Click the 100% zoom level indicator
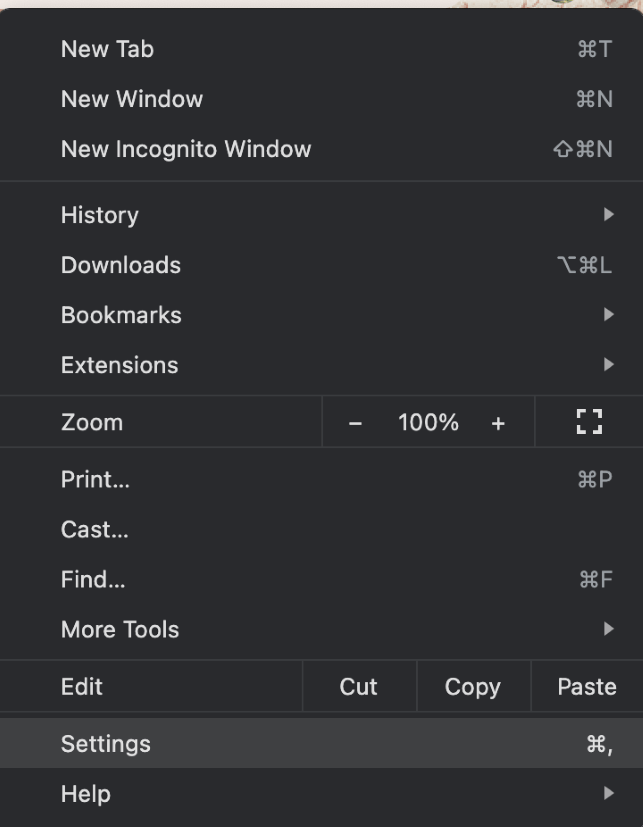The width and height of the screenshot is (643, 827). [x=428, y=423]
